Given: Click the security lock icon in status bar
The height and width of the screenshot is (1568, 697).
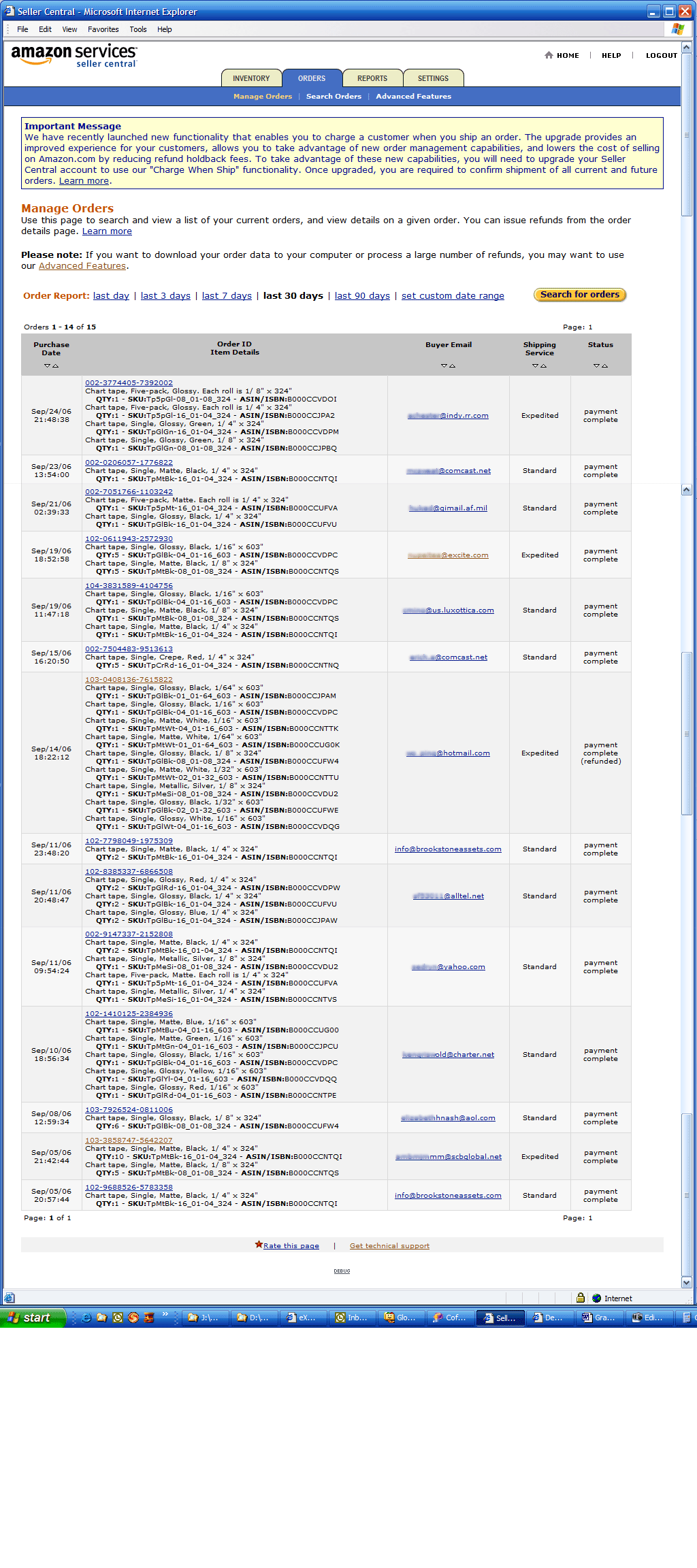Looking at the screenshot, I should coord(581,1298).
